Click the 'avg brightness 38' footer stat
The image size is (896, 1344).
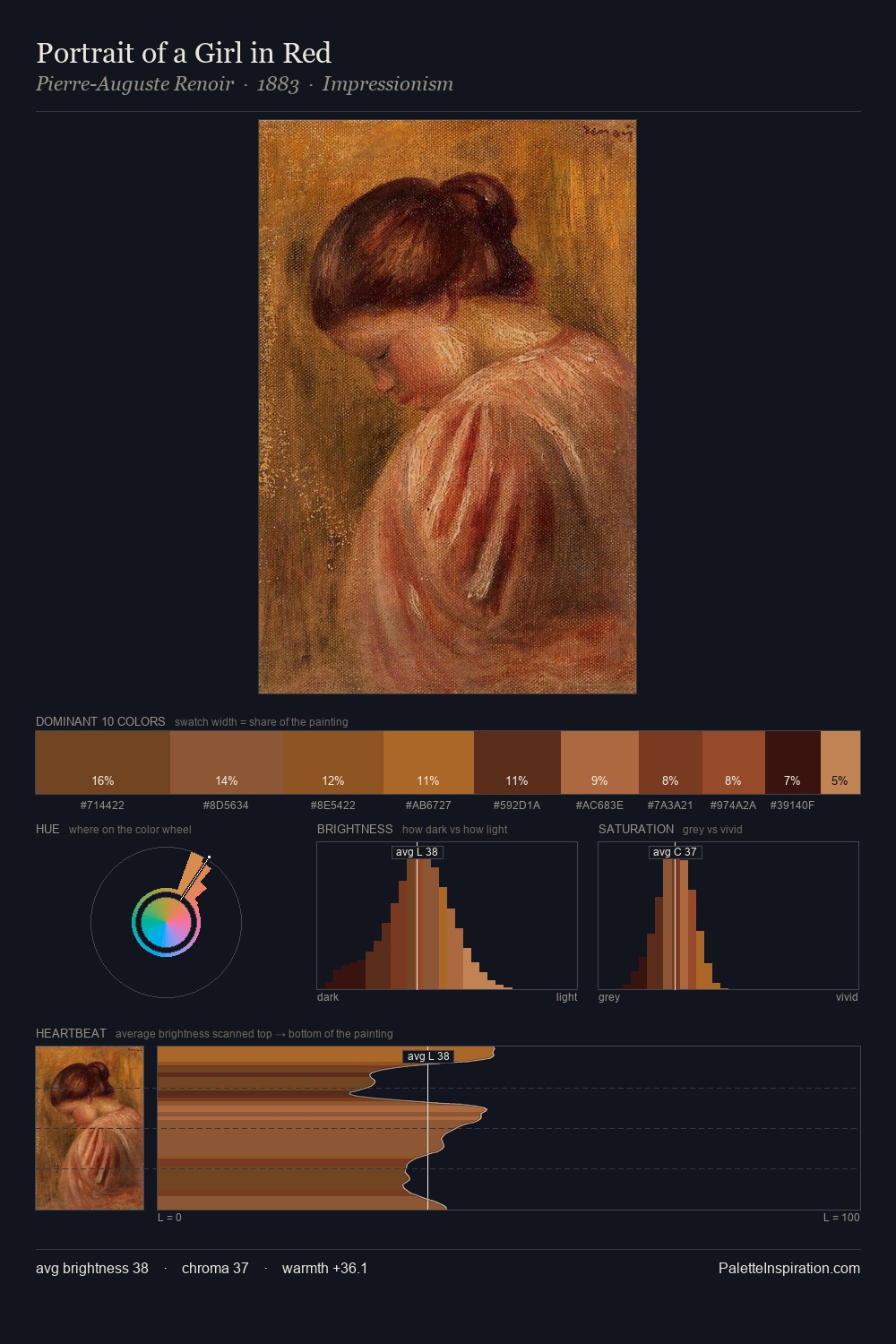tap(92, 1269)
